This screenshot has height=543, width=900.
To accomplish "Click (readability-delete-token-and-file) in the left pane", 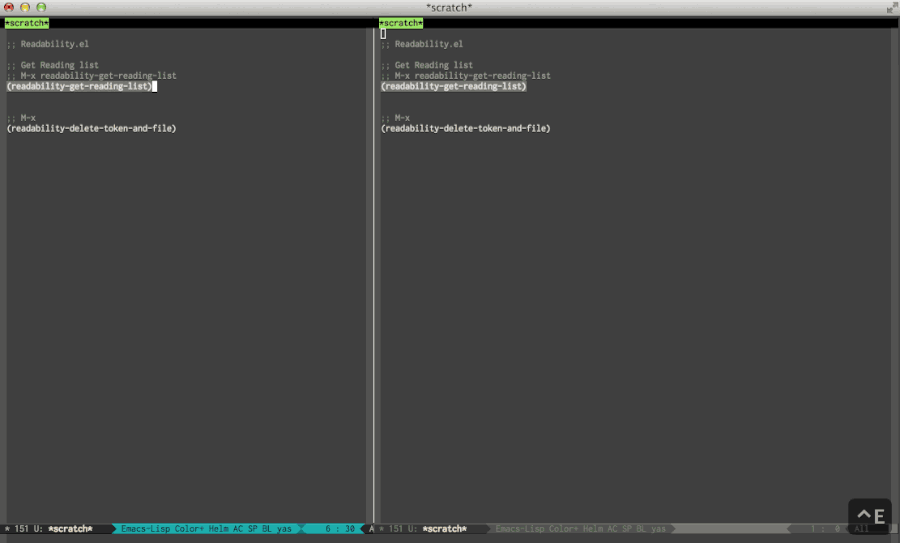I will coord(92,129).
